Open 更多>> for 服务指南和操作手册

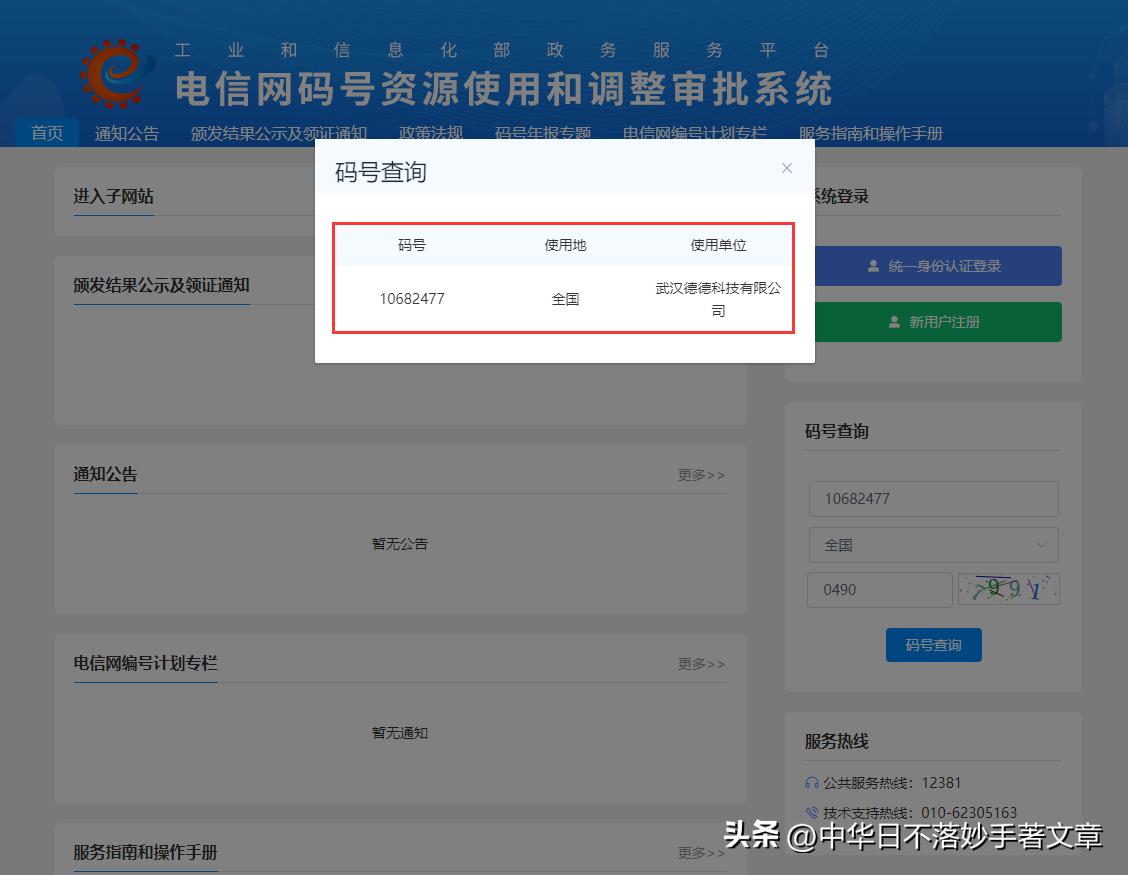point(701,853)
